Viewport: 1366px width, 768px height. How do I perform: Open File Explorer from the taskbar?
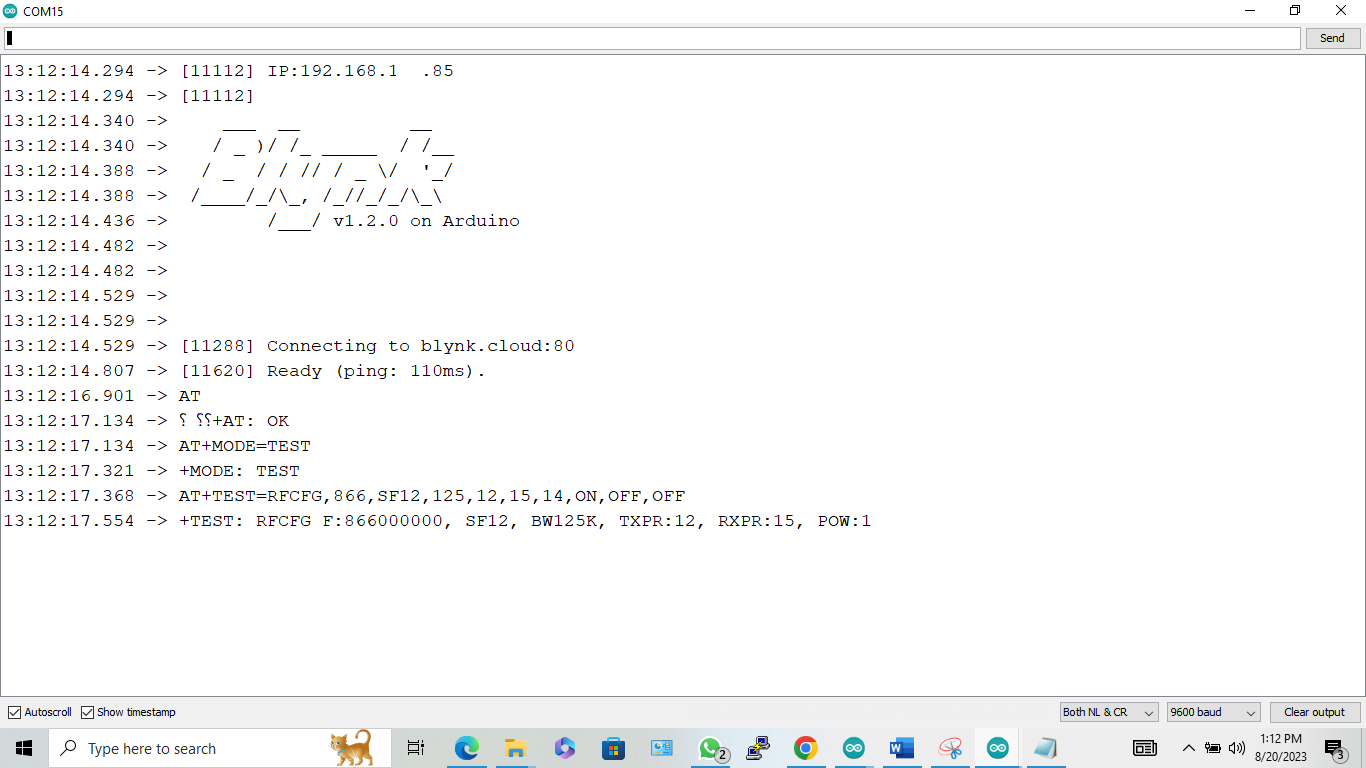coord(515,748)
